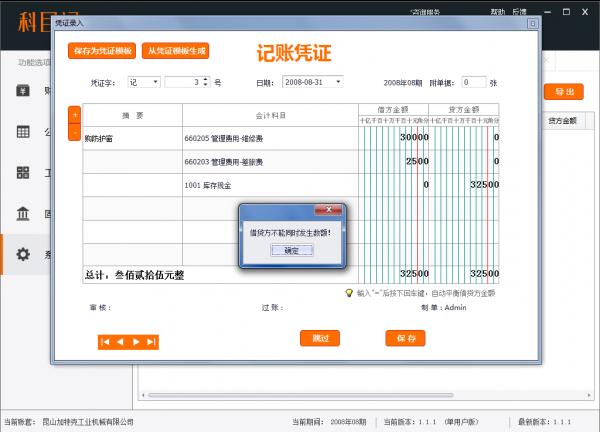The image size is (600, 432).
Task: Click the 保存 button
Action: pyautogui.click(x=405, y=338)
